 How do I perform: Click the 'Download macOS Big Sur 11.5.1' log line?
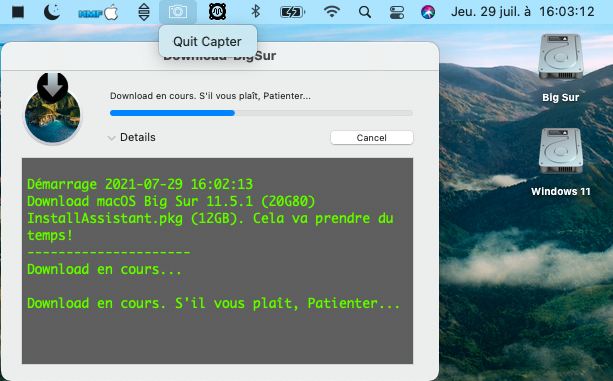point(171,201)
